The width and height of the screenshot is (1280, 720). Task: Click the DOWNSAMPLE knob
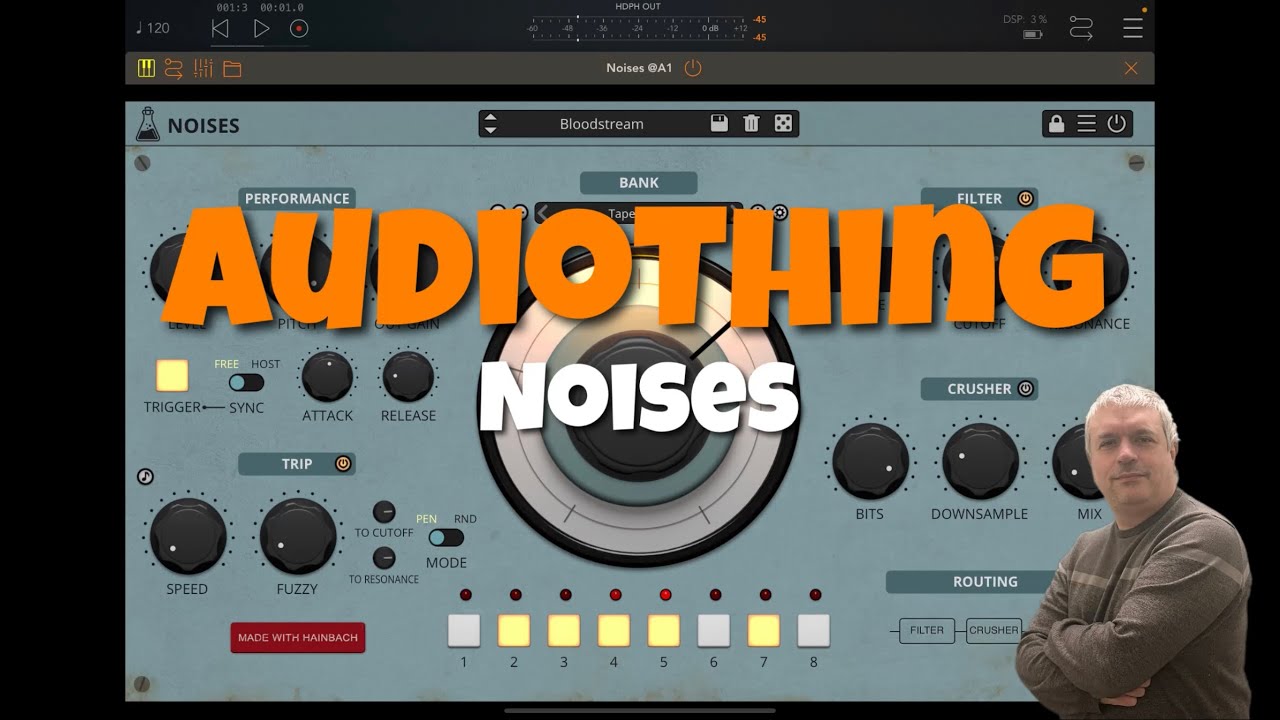coord(980,461)
